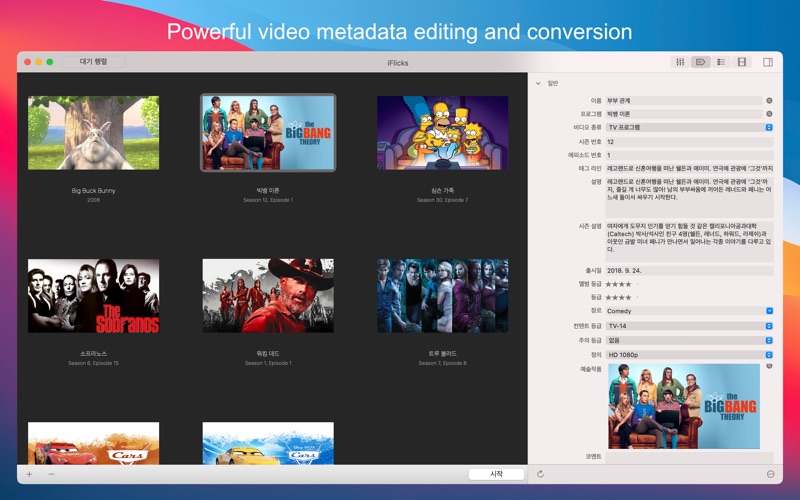Add a video with the plus button
This screenshot has width=800, height=500.
coord(30,474)
